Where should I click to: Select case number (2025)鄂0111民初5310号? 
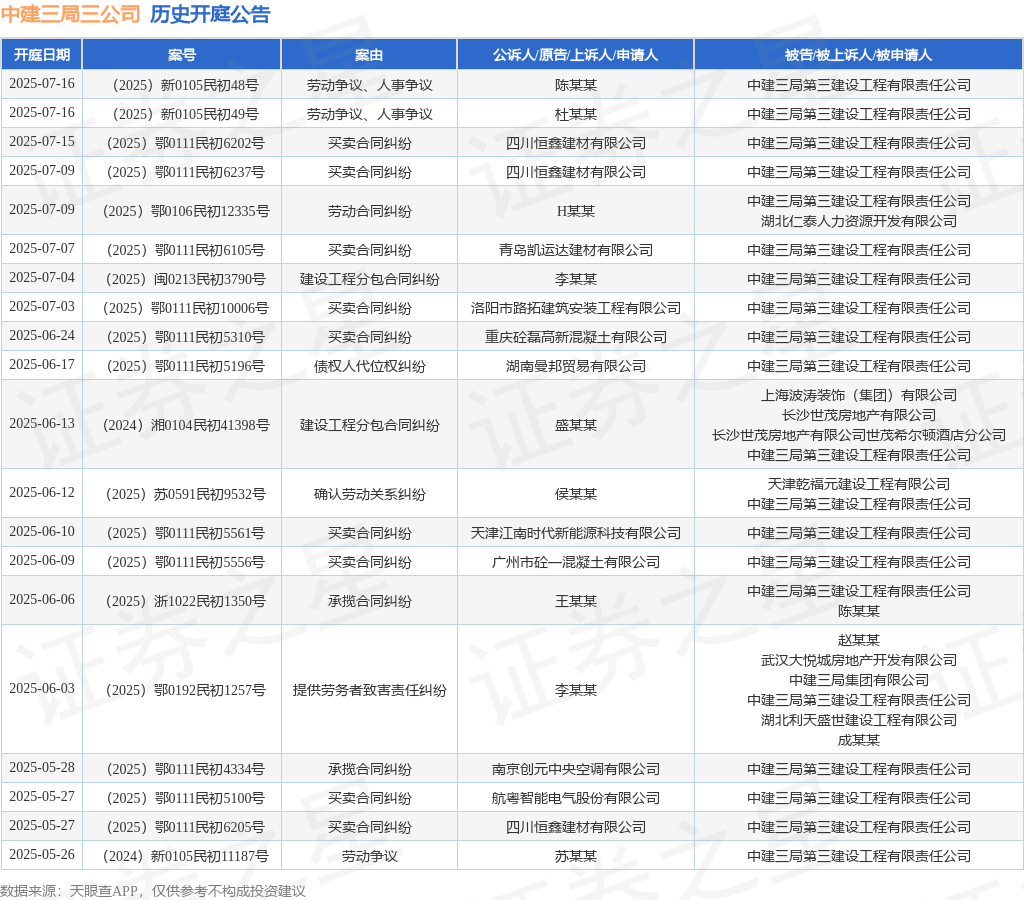pos(185,337)
